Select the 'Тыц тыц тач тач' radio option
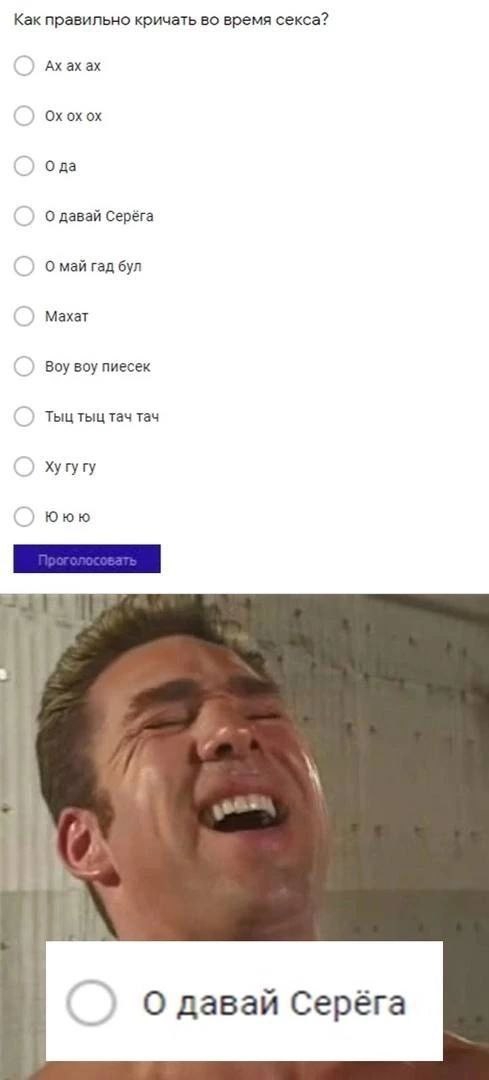Image resolution: width=489 pixels, height=1080 pixels. (24, 416)
